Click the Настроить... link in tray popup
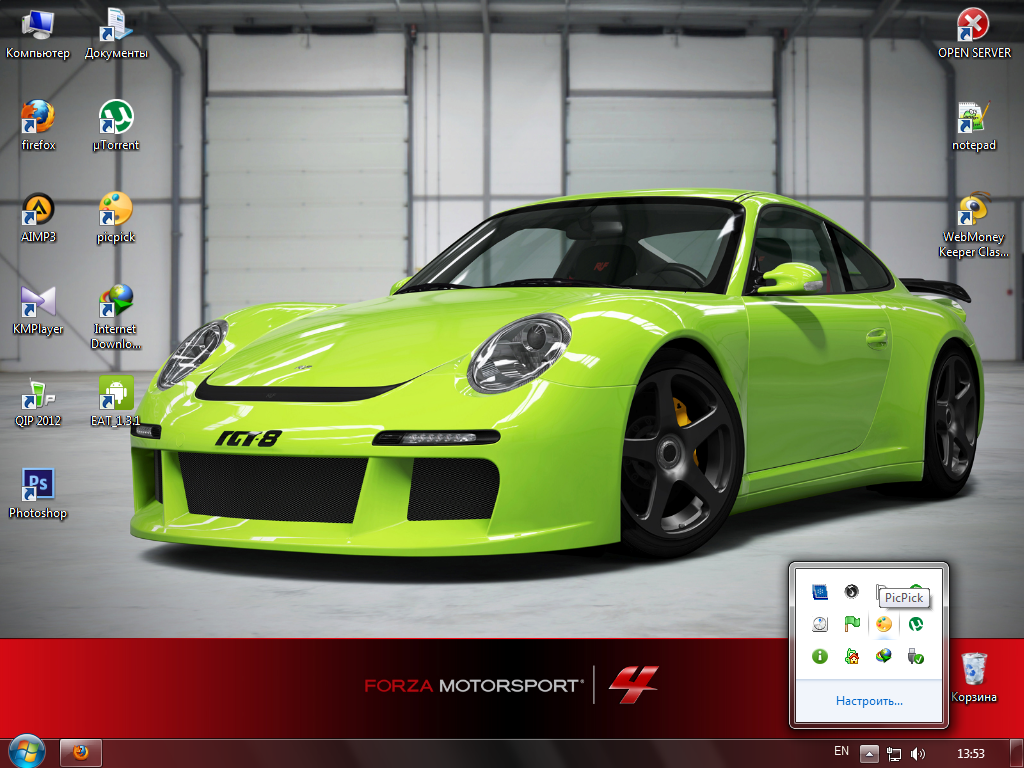 point(869,701)
